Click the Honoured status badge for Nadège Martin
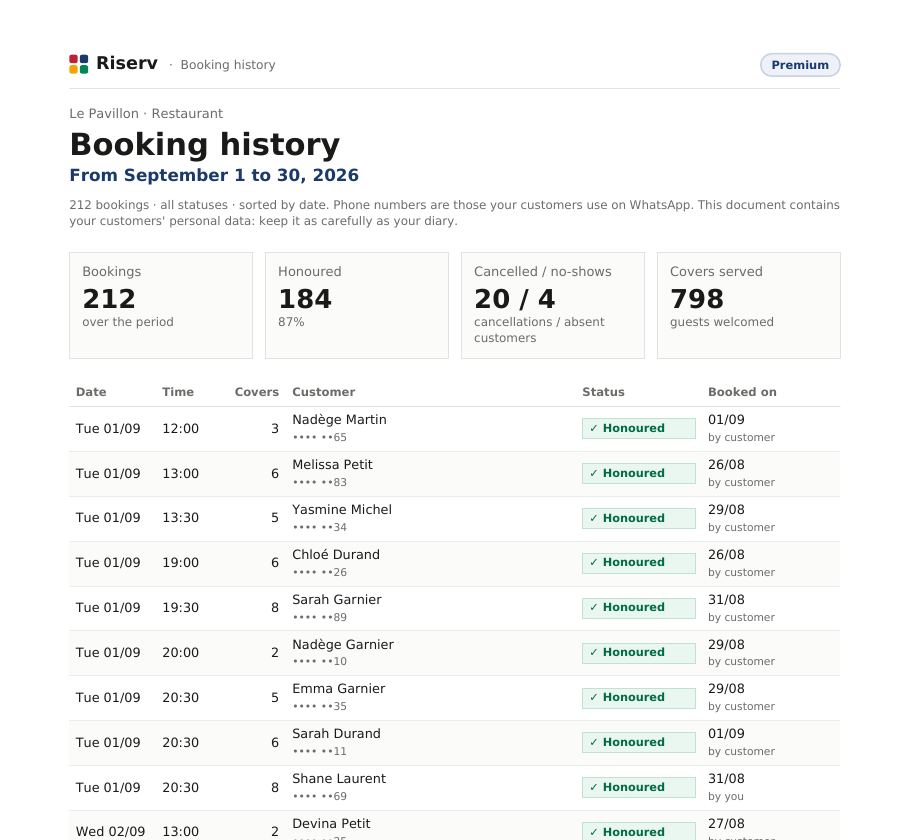Image resolution: width=910 pixels, height=840 pixels. click(639, 428)
